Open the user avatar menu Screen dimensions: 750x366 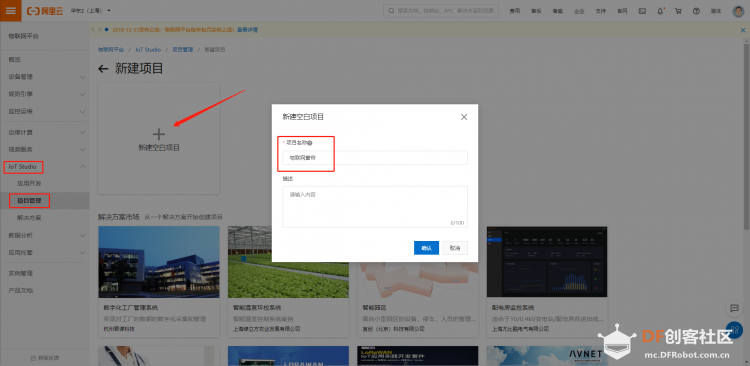point(738,11)
